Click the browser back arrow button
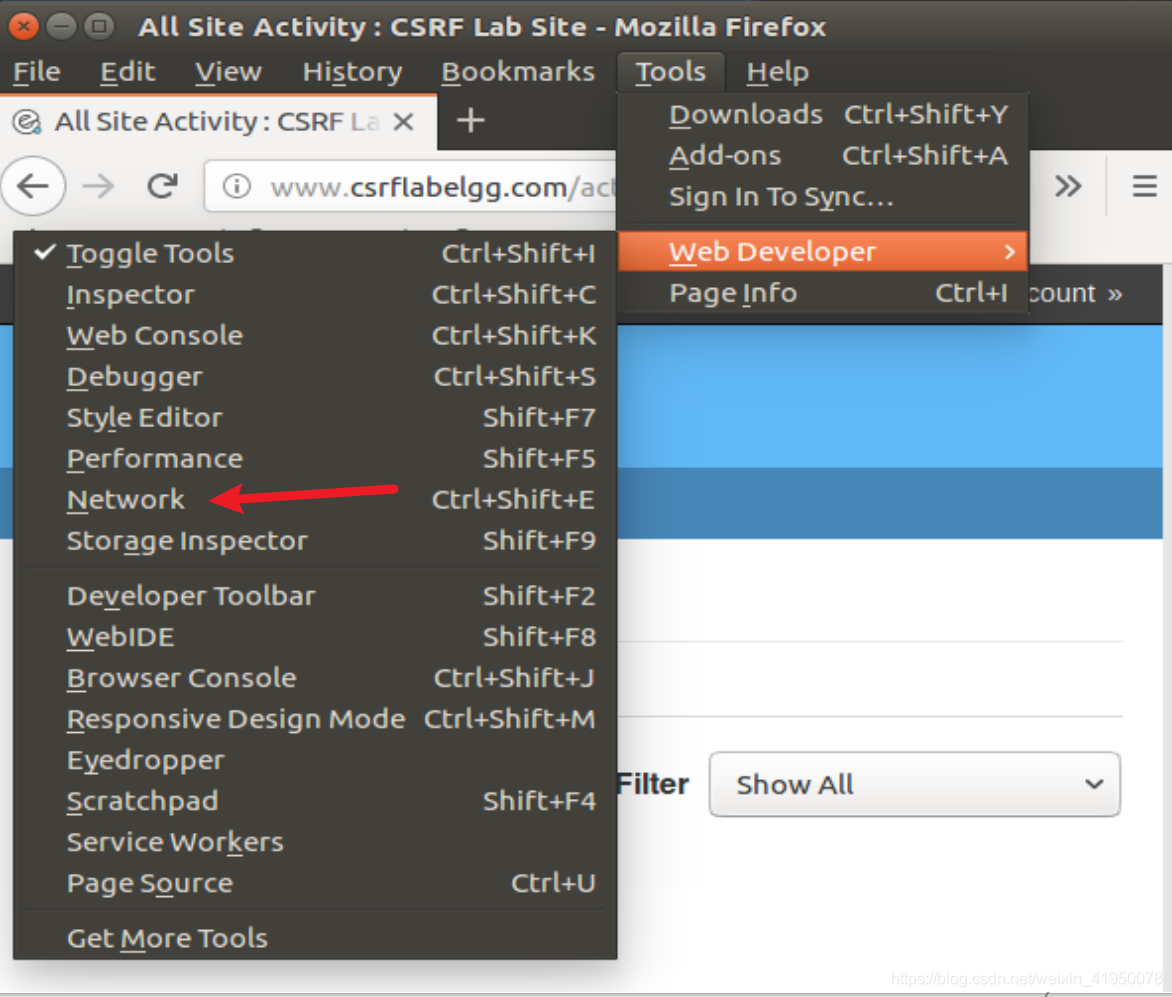The height and width of the screenshot is (997, 1172). point(34,186)
